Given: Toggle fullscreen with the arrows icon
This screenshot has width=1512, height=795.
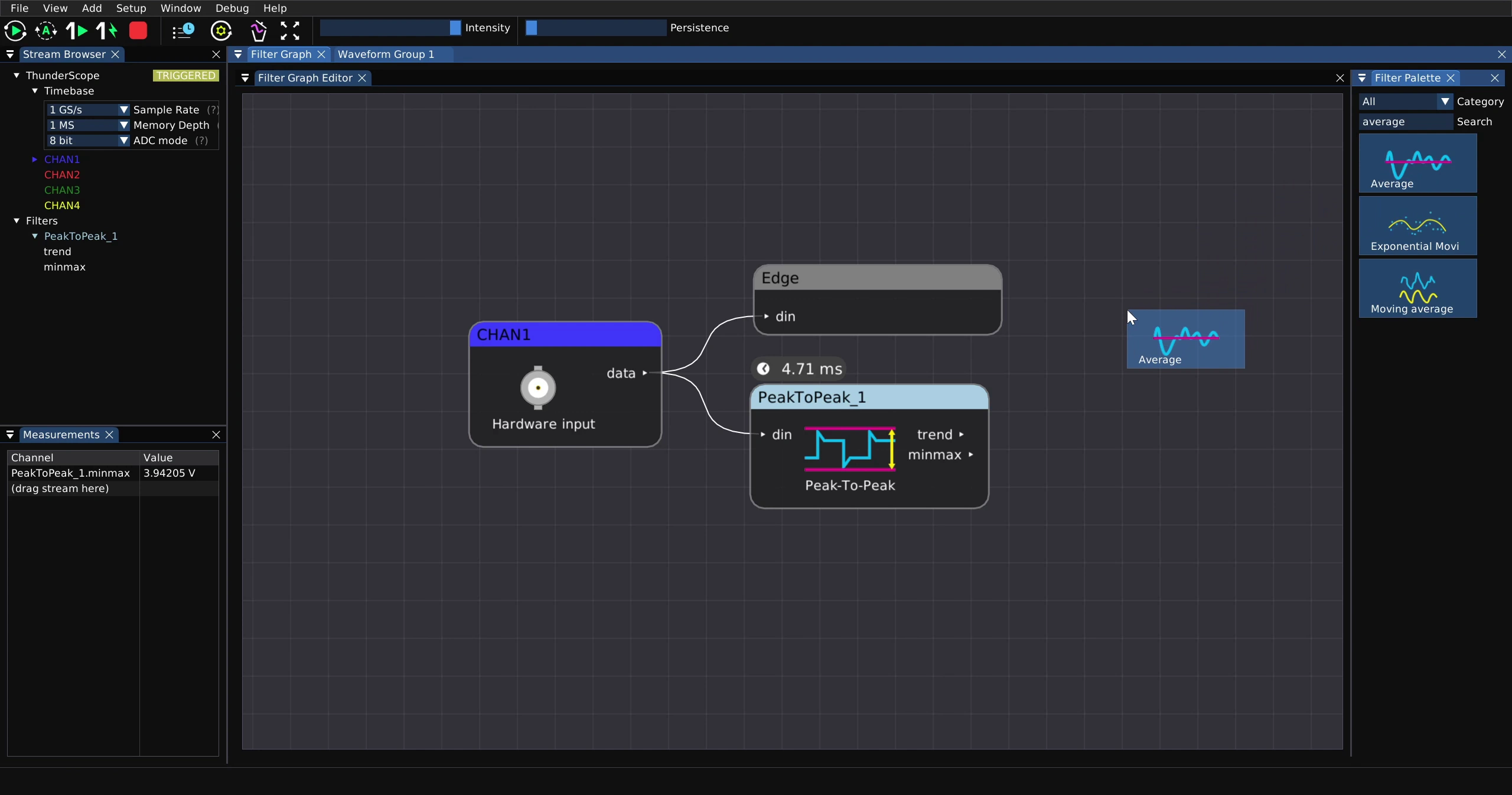Looking at the screenshot, I should 290,30.
